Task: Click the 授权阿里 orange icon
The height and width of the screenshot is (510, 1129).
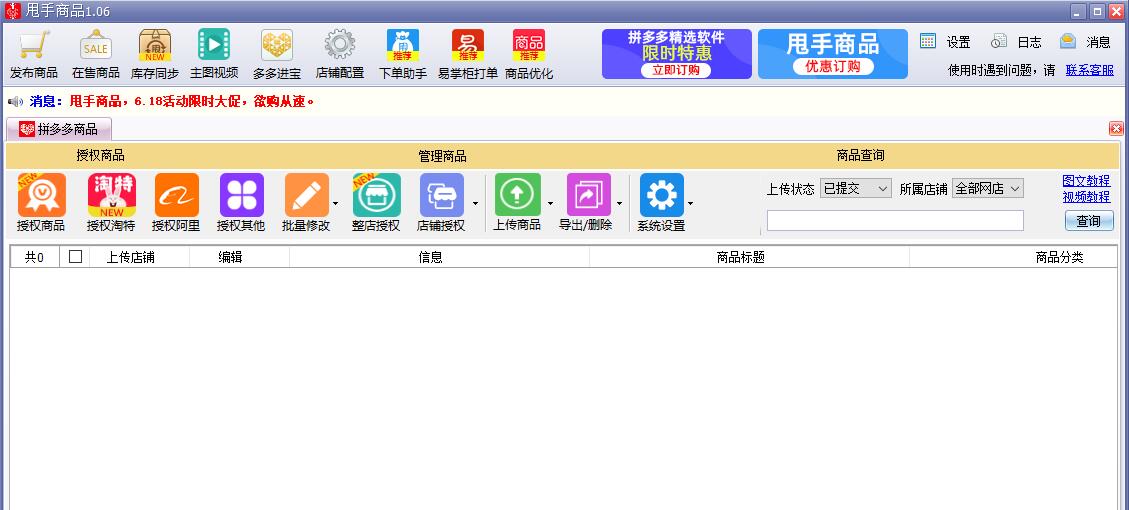Action: [x=176, y=195]
